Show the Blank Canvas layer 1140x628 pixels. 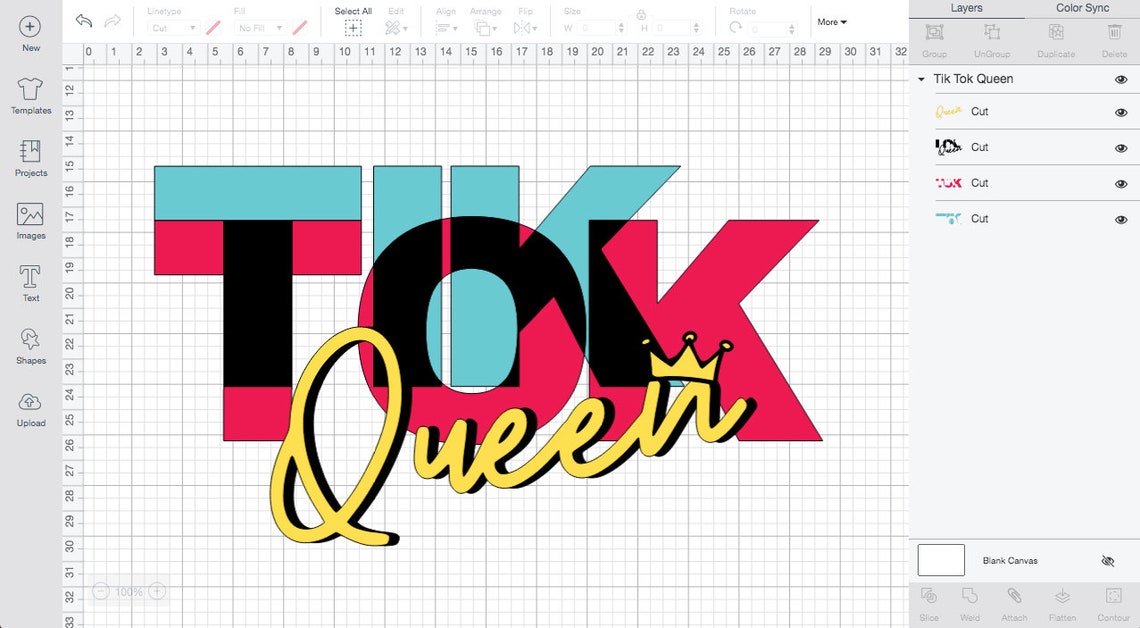click(x=1107, y=560)
